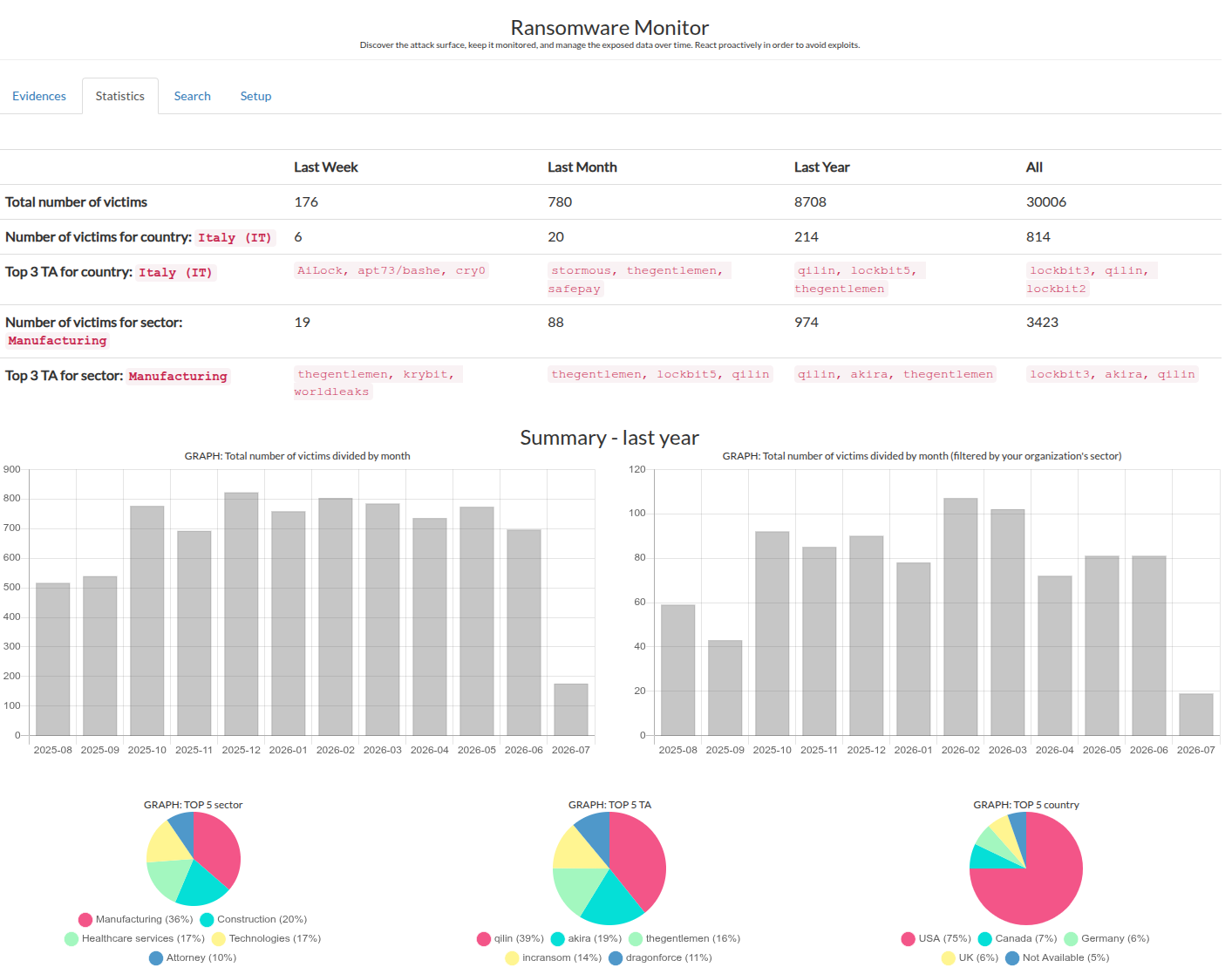Screen dimensions: 1232x974
Task: Click total victims value '30006'
Action: (1046, 202)
